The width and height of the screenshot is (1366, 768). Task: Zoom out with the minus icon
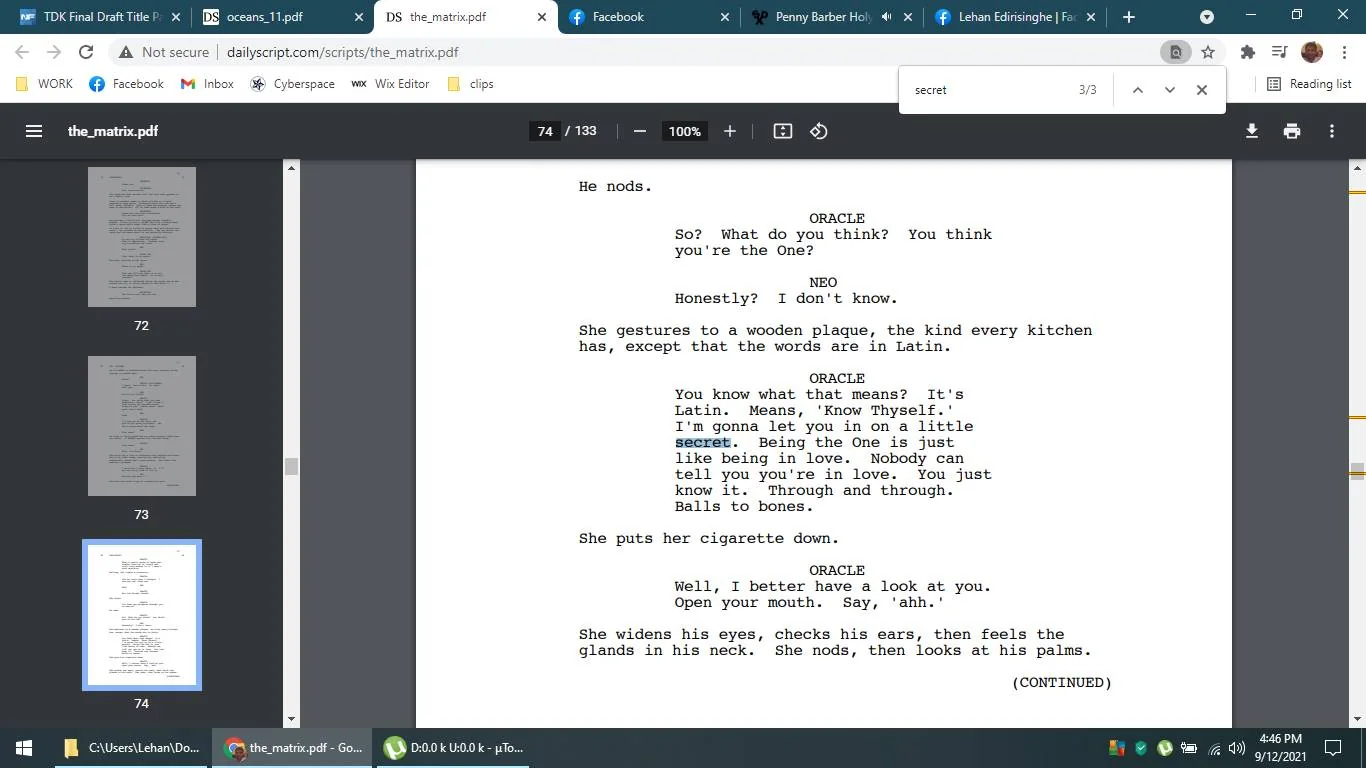tap(640, 131)
